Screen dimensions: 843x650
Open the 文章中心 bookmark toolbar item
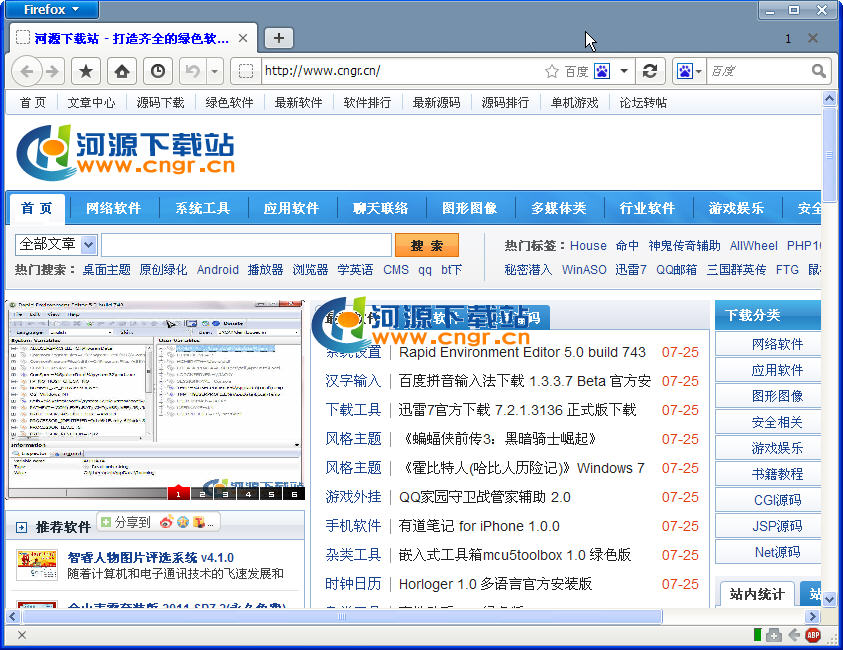coord(91,103)
